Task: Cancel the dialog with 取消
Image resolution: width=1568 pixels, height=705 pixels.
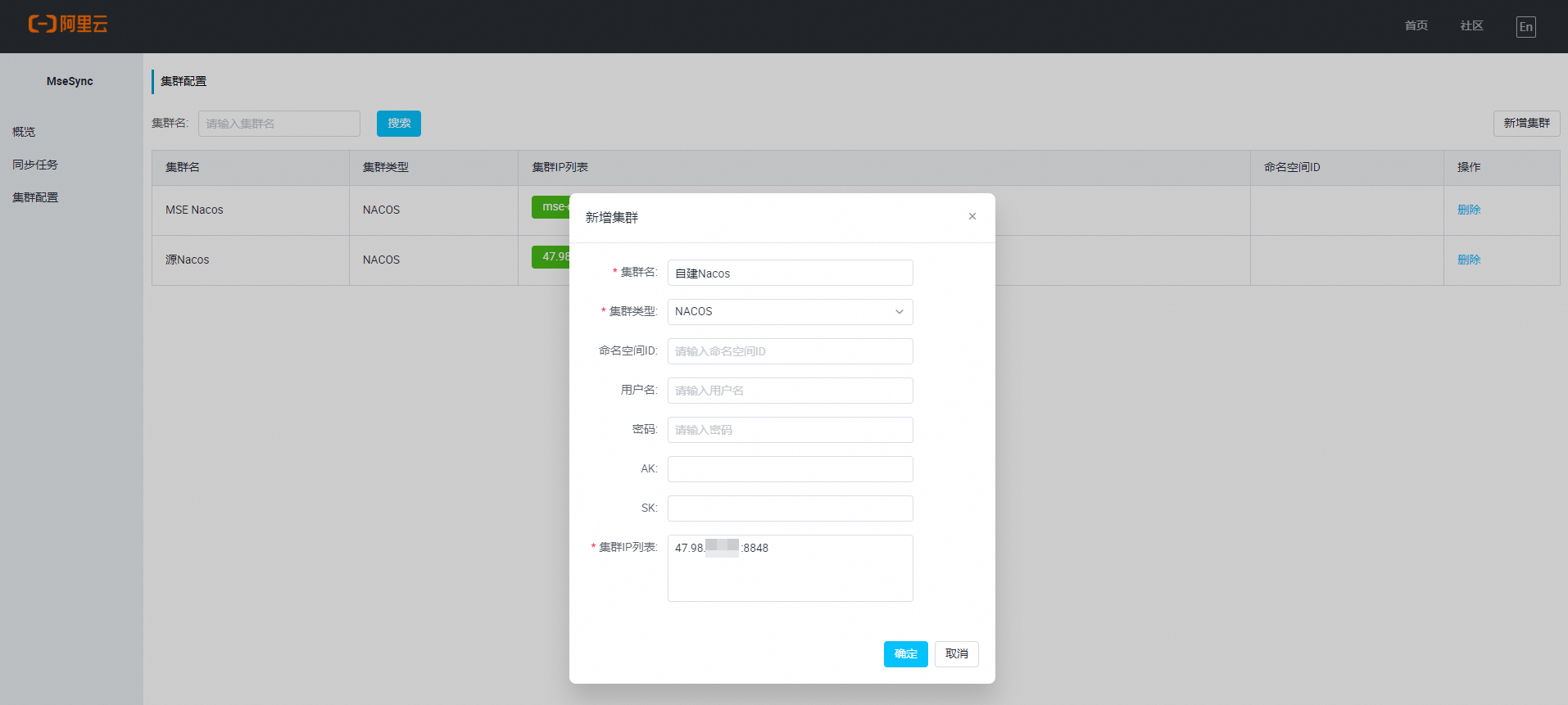Action: tap(956, 654)
